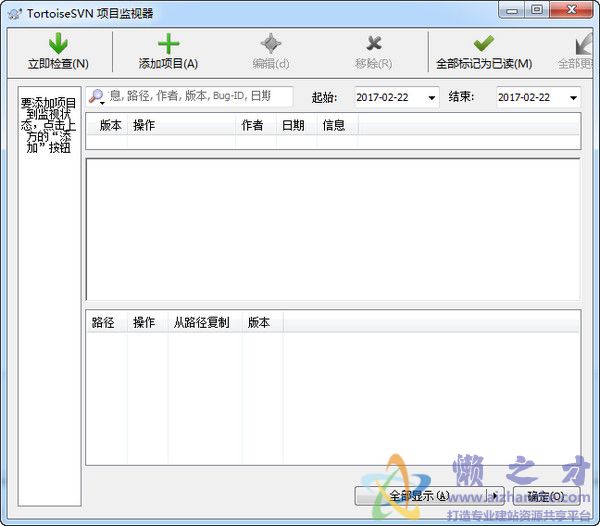Viewport: 600px width, 526px height.
Task: Click the 全部显示(A) button
Action: pyautogui.click(x=421, y=496)
